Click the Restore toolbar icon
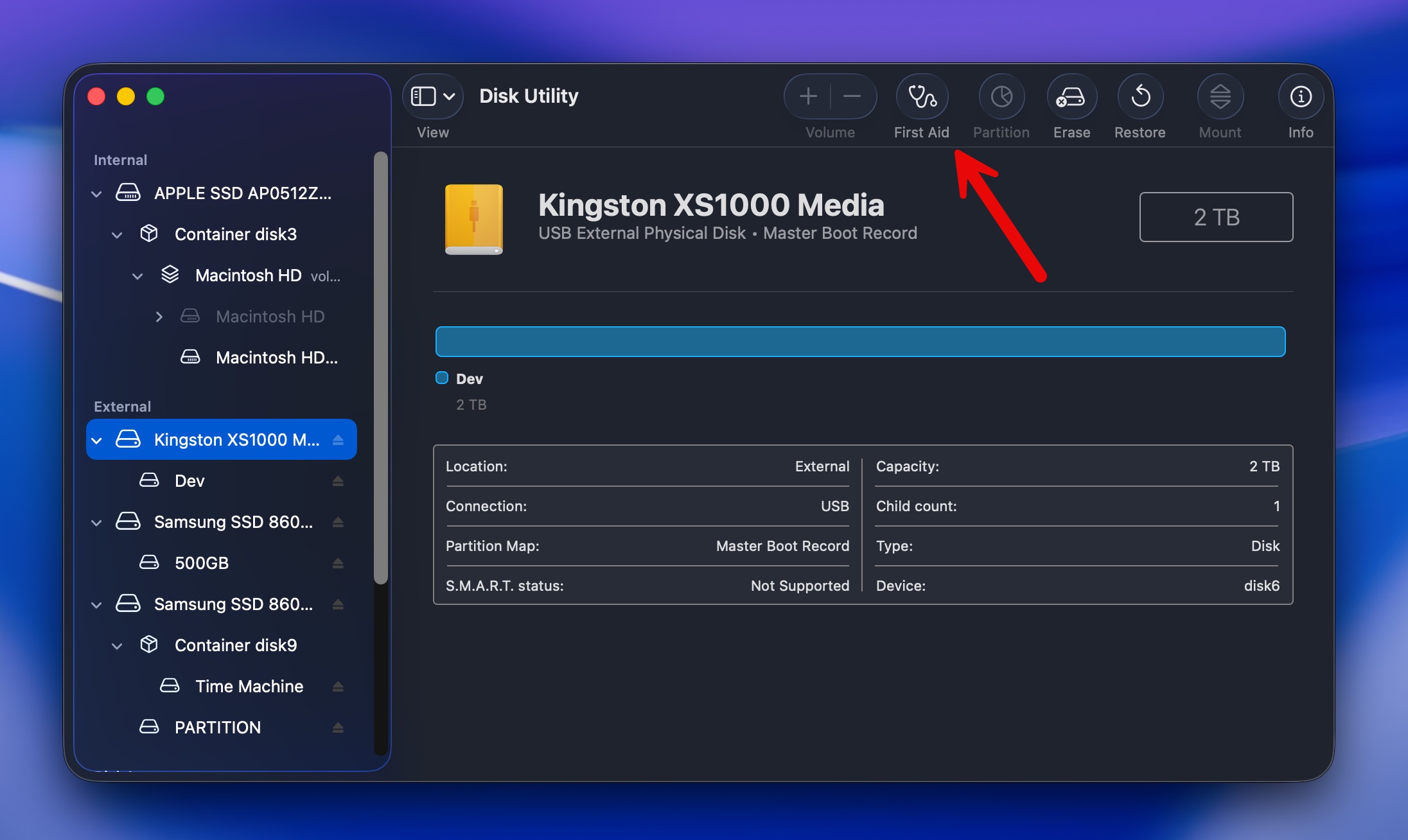 tap(1140, 97)
